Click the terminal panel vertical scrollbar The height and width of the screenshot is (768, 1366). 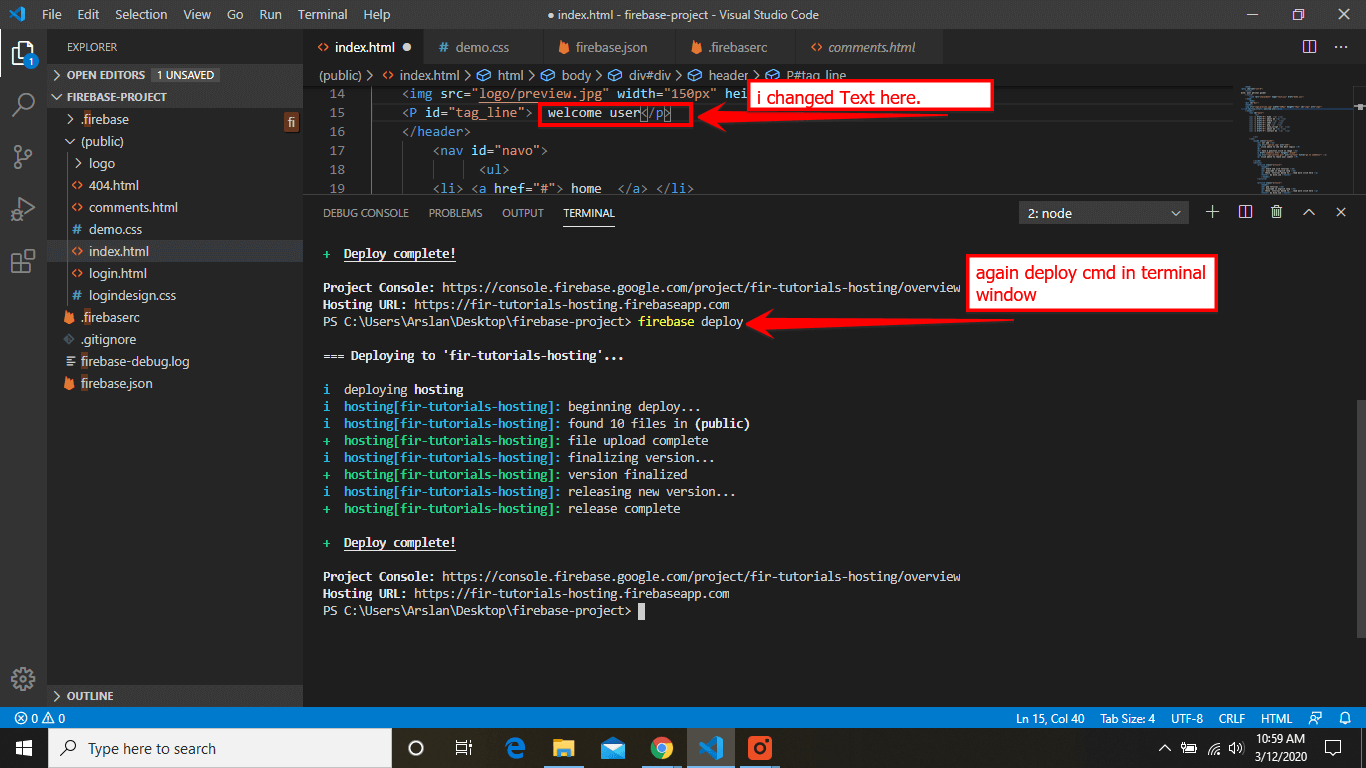tap(1360, 517)
